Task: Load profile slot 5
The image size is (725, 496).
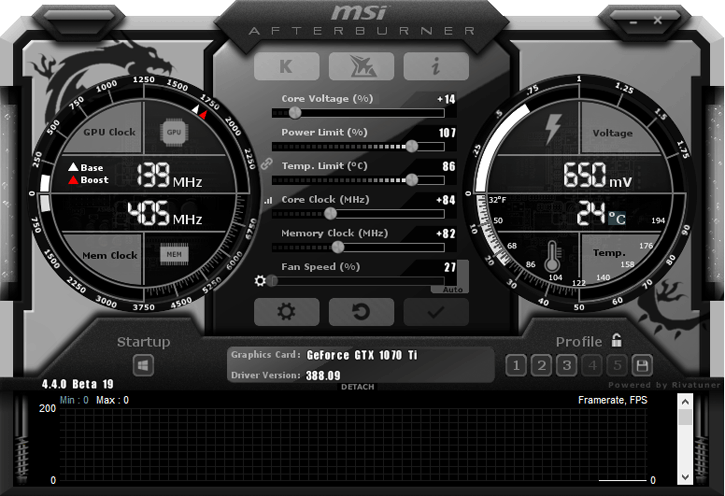Action: (x=617, y=366)
